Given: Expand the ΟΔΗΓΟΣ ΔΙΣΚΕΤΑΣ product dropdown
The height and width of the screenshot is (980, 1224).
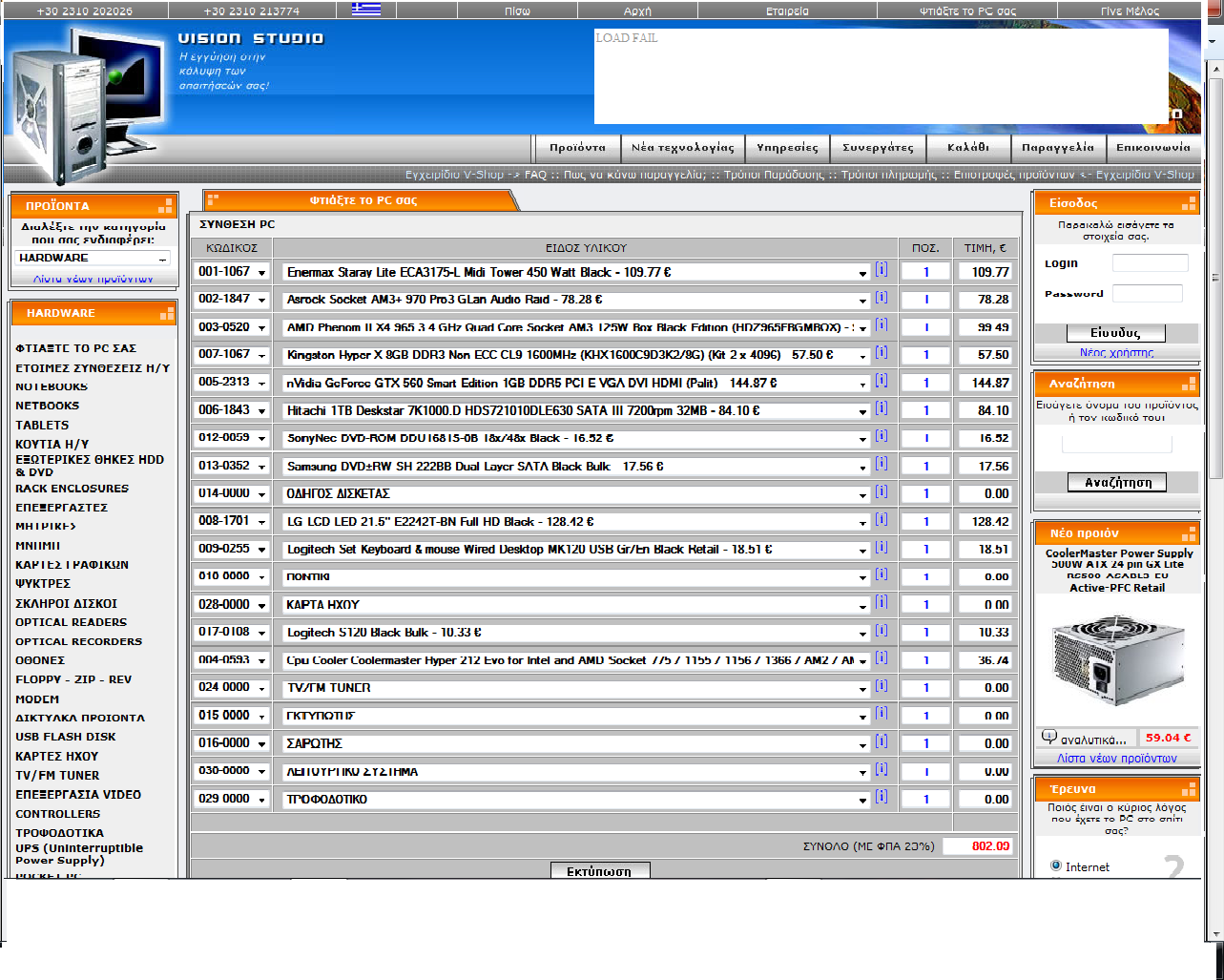Looking at the screenshot, I should pos(575,494).
